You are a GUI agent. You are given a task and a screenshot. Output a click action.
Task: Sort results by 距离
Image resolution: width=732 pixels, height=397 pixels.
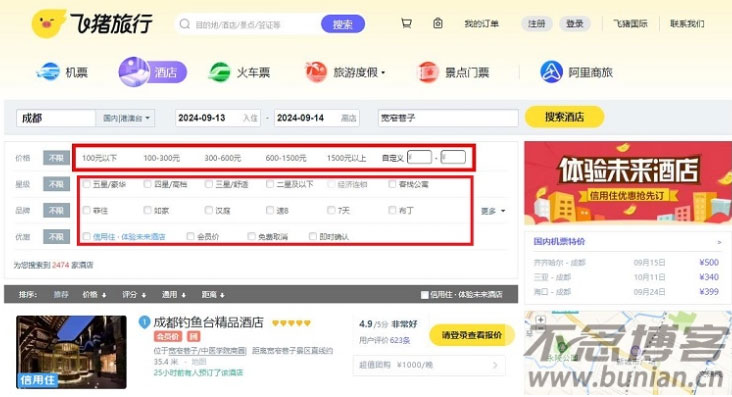click(x=213, y=295)
